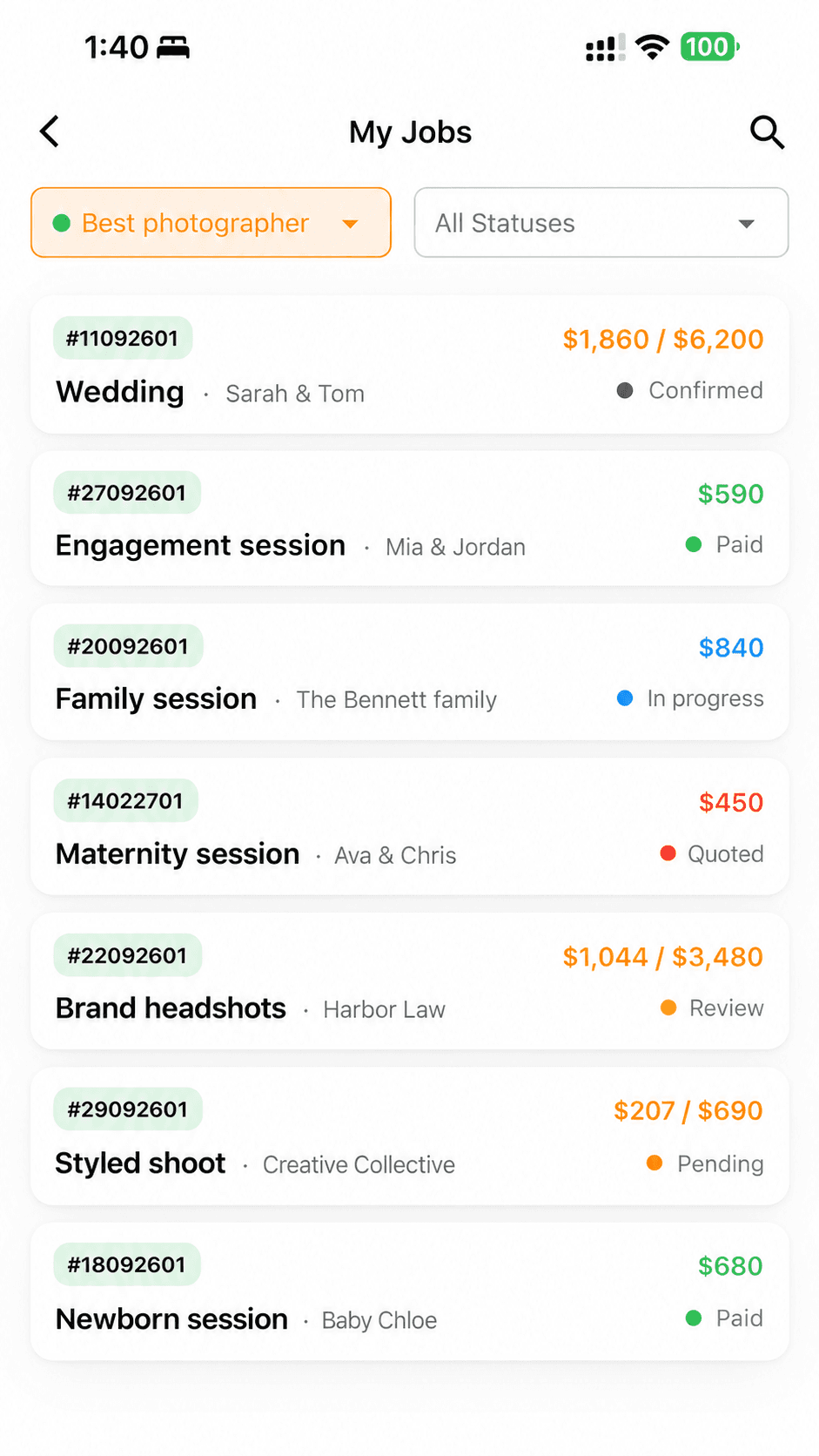The height and width of the screenshot is (1456, 819).
Task: Open the Maternity session for Ava & Chris
Action: (x=410, y=826)
